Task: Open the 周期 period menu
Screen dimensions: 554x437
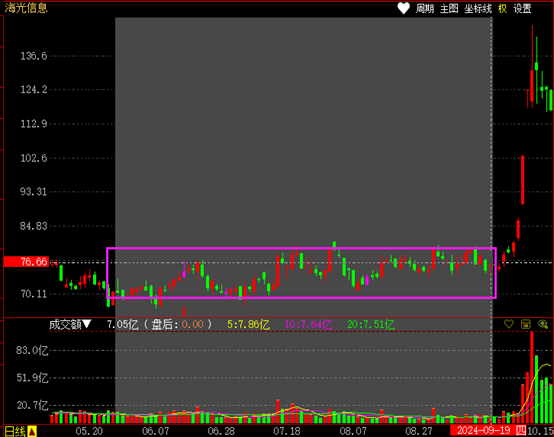Action: [425, 8]
